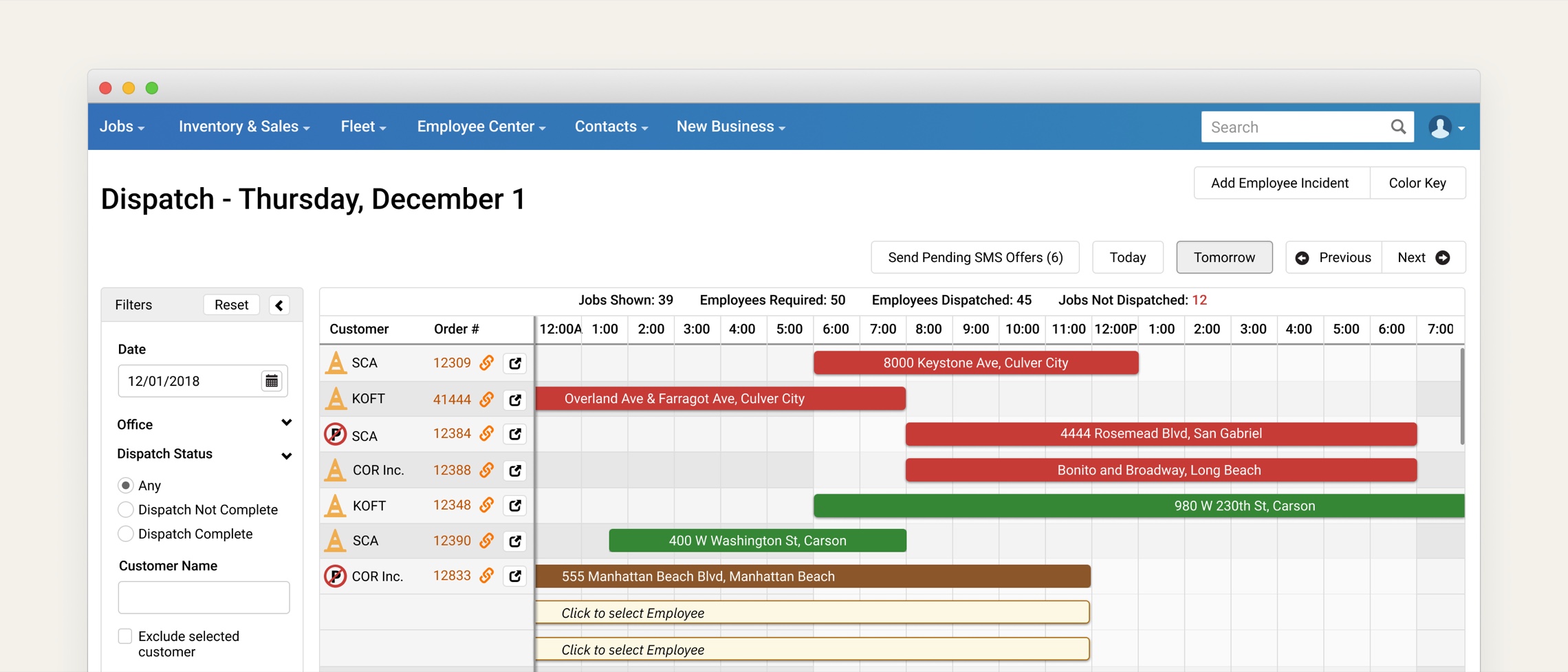
Task: Click first 'Click to select Employee' slot
Action: [x=812, y=612]
